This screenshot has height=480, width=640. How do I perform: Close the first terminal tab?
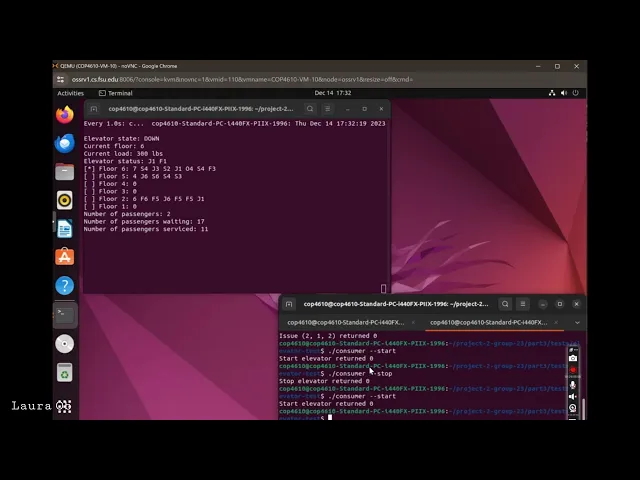[x=413, y=322]
